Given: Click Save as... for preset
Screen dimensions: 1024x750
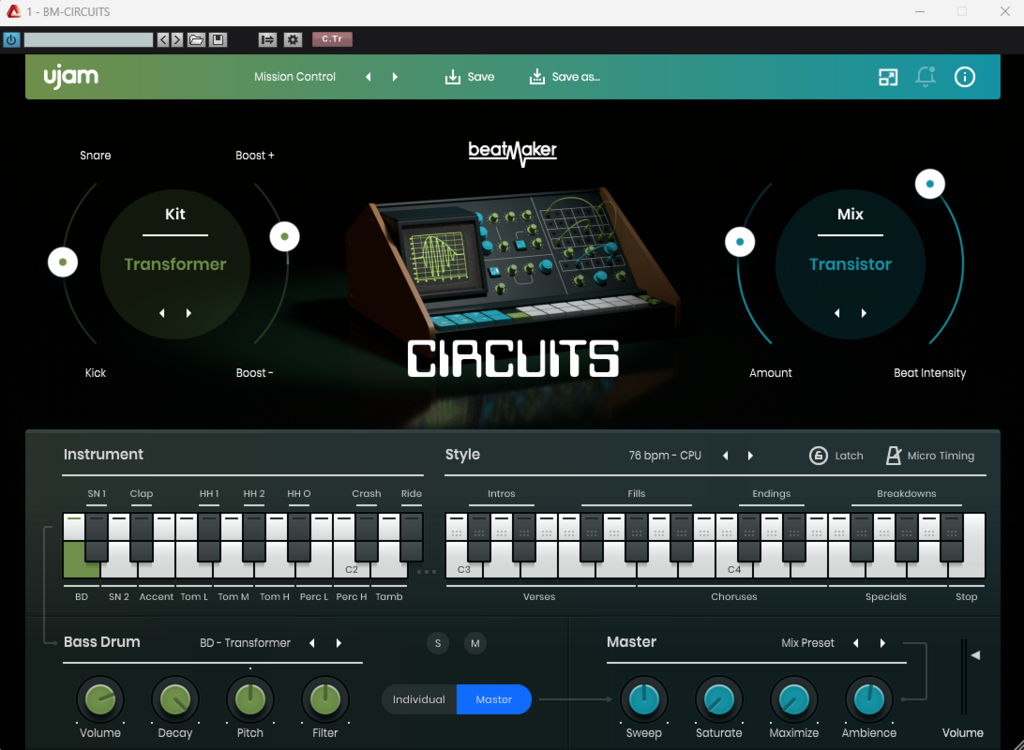Looking at the screenshot, I should [x=564, y=77].
